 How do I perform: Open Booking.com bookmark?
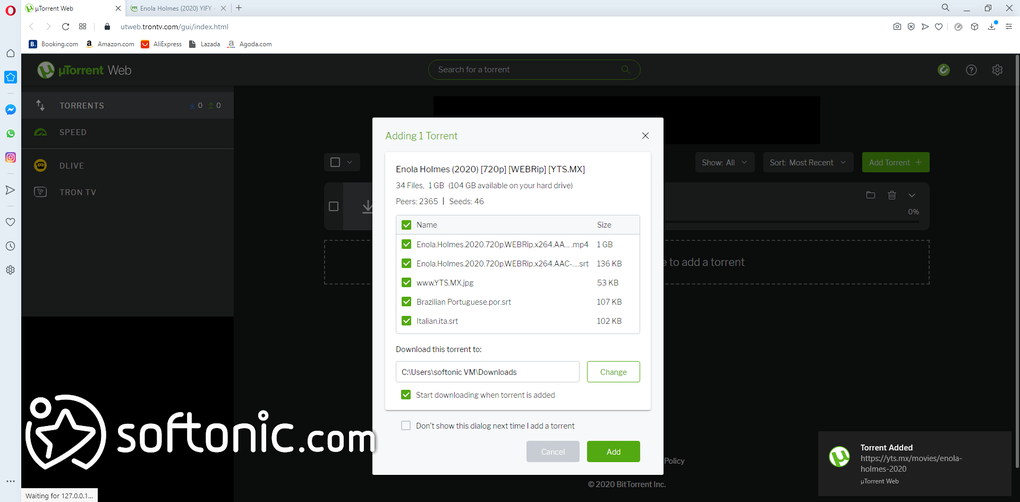click(54, 44)
